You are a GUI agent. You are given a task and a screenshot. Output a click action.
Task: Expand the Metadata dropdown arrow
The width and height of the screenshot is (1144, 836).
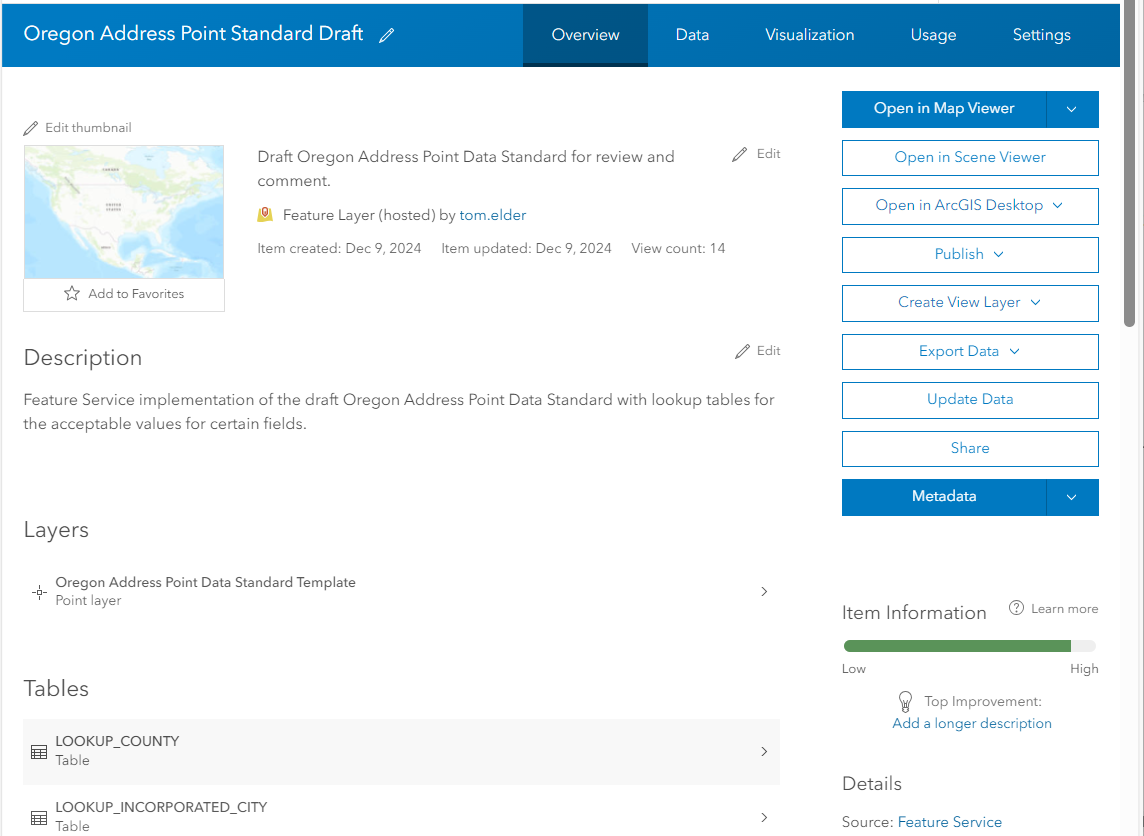pyautogui.click(x=1072, y=497)
